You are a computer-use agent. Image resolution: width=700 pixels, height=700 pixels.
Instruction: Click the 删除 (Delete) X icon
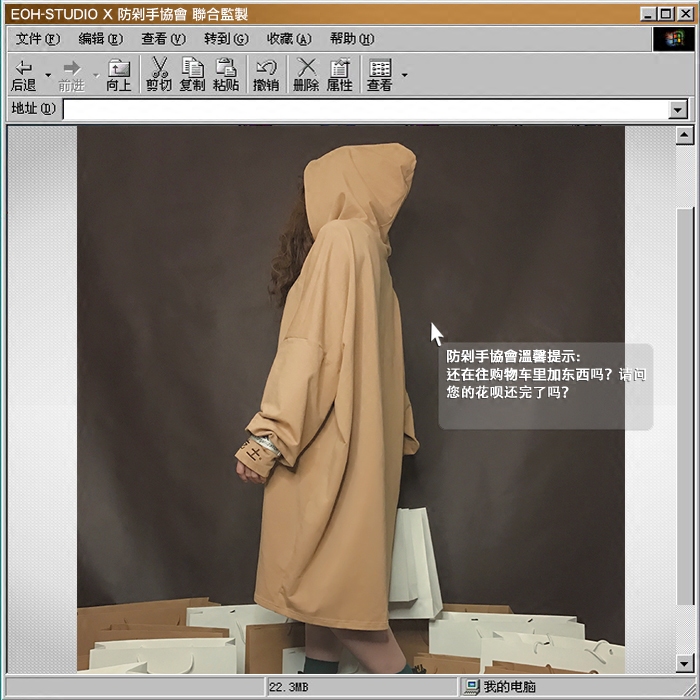pyautogui.click(x=306, y=74)
